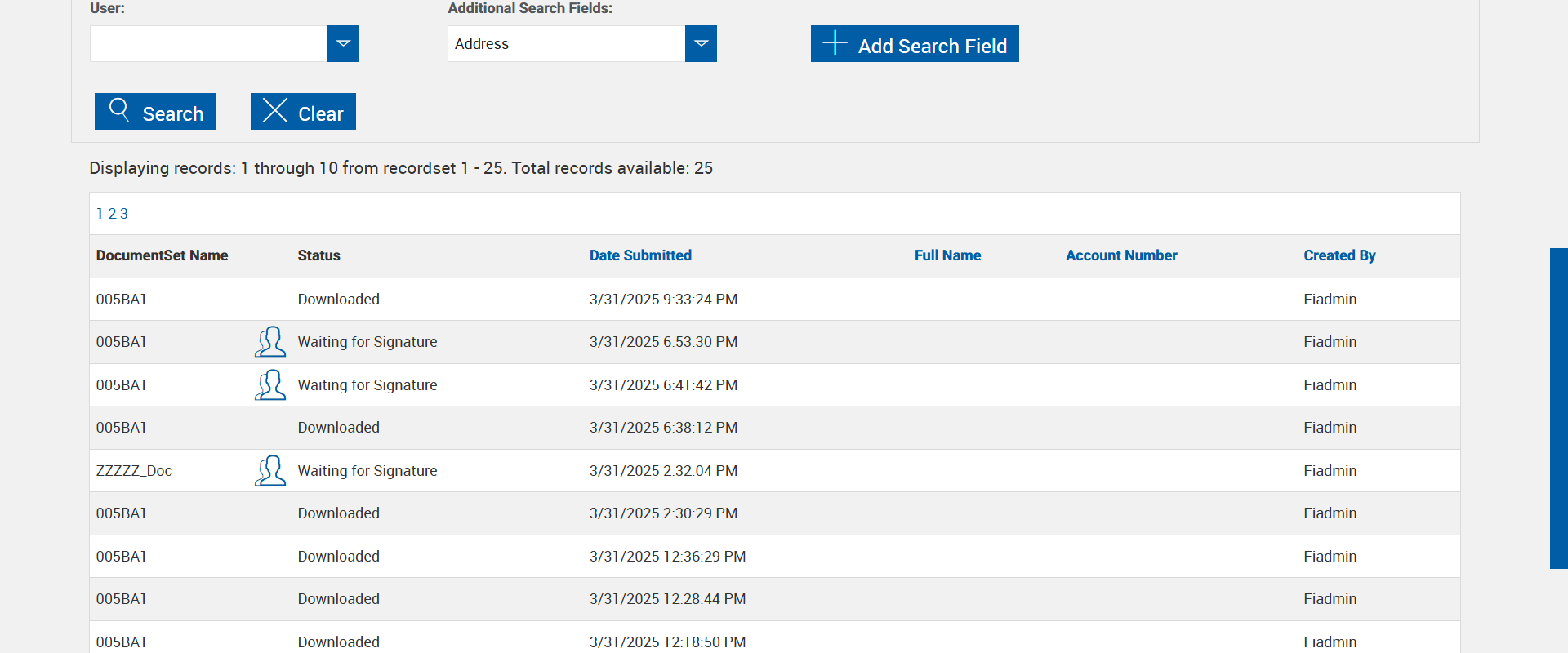
Task: Go to results page 3
Action: click(124, 214)
